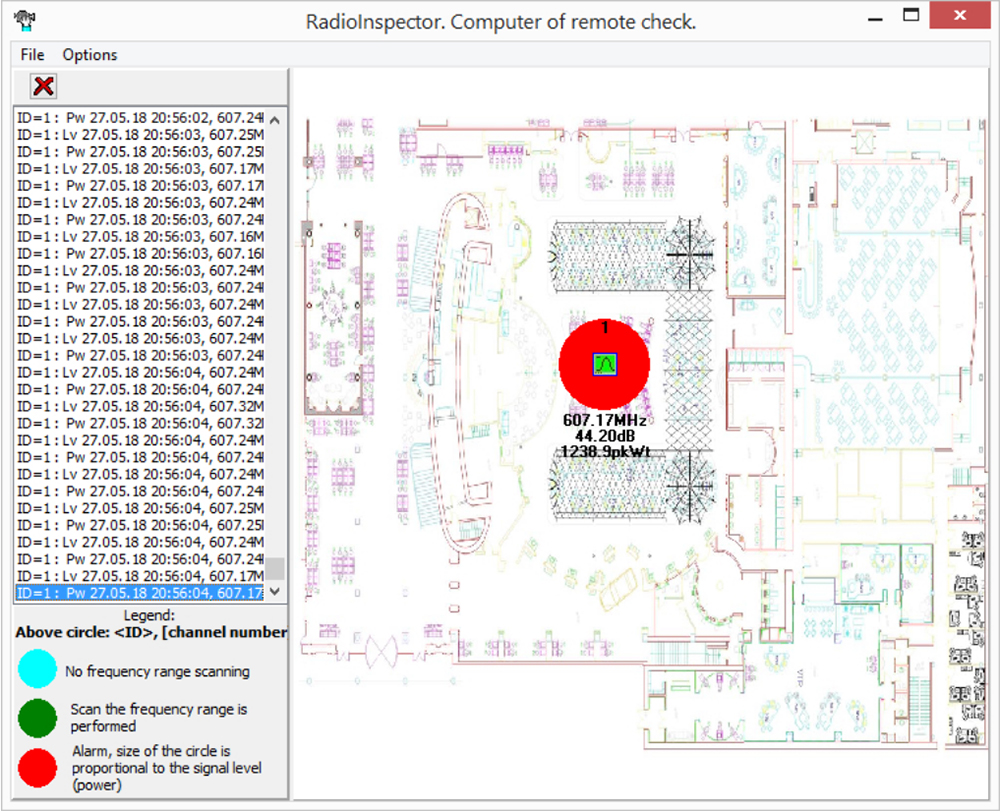Image resolution: width=1000 pixels, height=811 pixels.
Task: Click the 607.17MHz label under the alarm circle
Action: coord(604,420)
